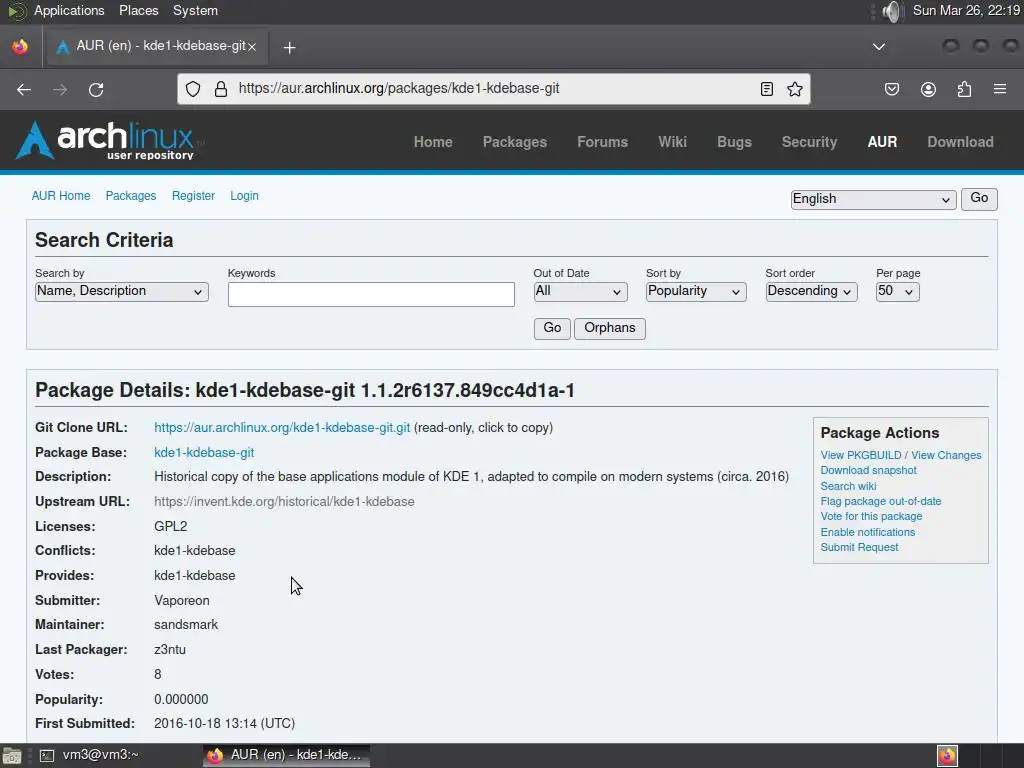Click View Changes link
Image resolution: width=1024 pixels, height=768 pixels.
point(946,455)
